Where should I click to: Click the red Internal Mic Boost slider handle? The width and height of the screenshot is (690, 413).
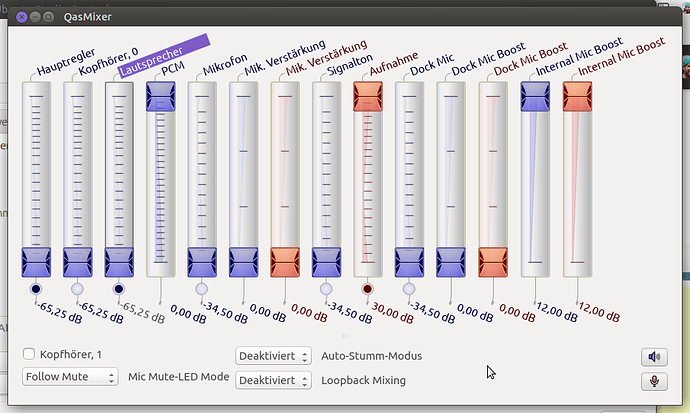click(577, 96)
